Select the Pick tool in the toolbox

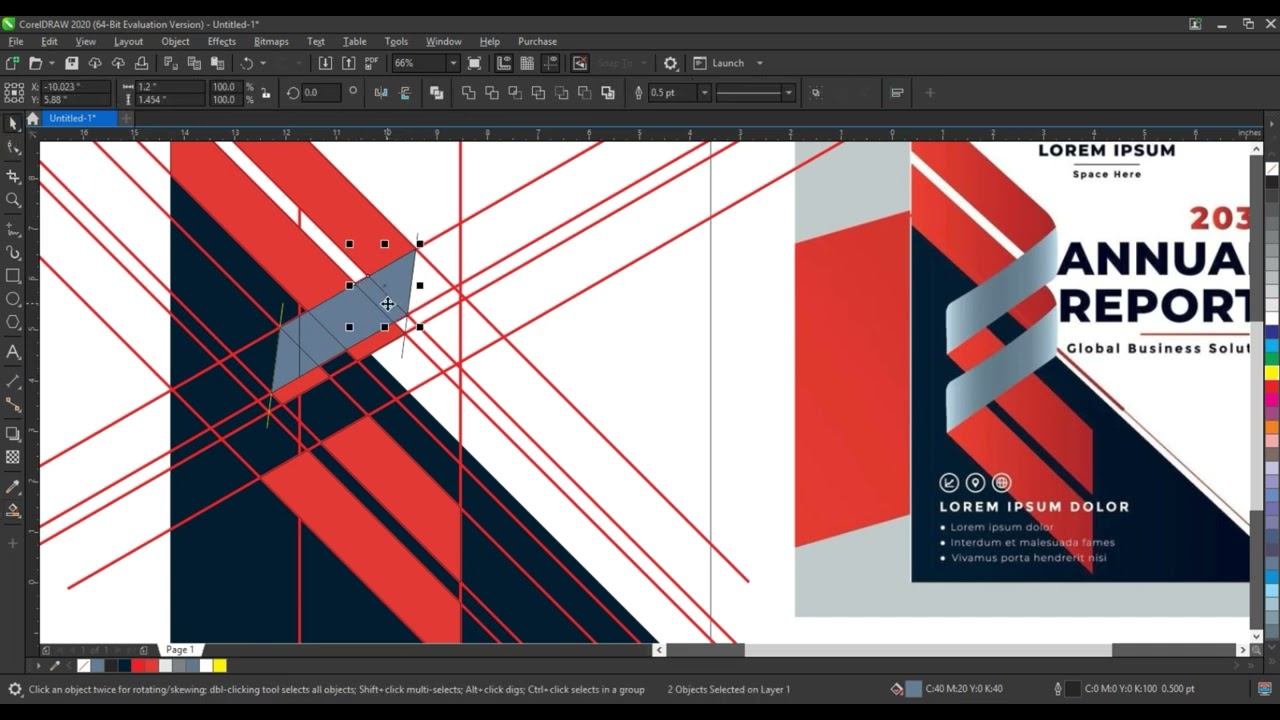click(13, 124)
